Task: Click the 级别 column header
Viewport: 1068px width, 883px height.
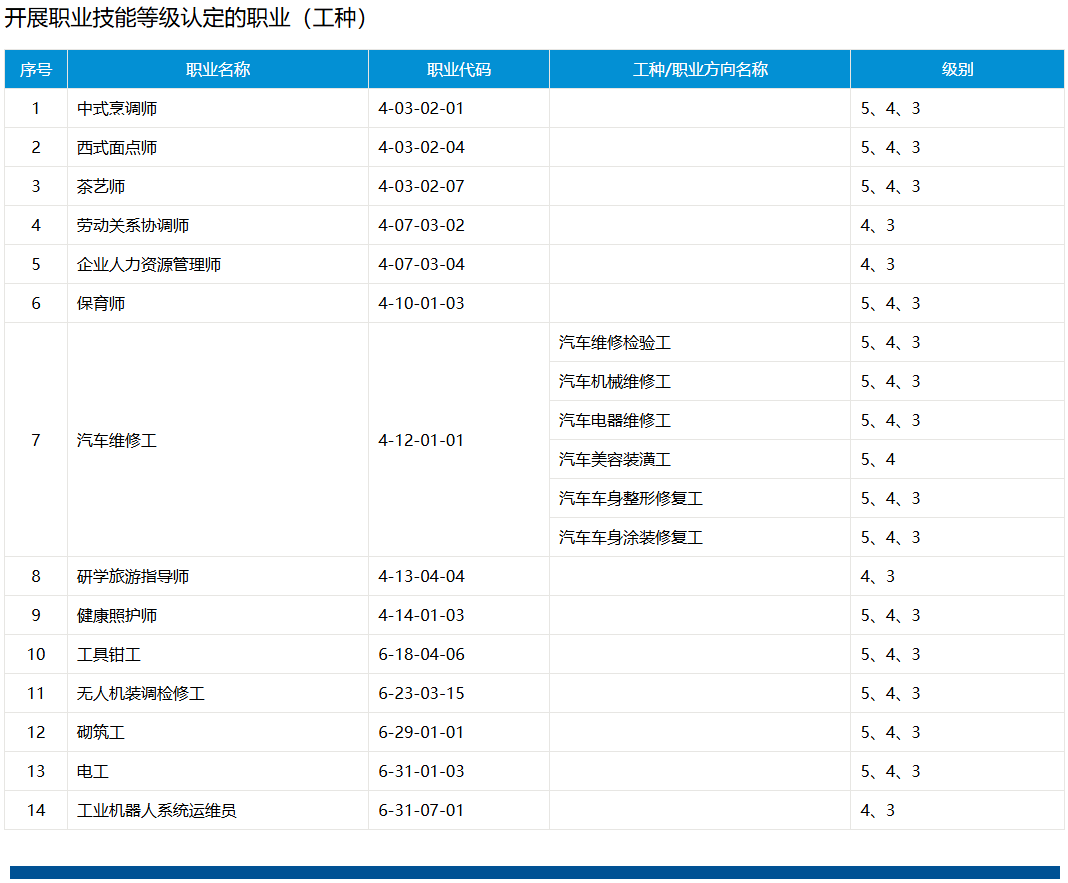Action: 958,69
